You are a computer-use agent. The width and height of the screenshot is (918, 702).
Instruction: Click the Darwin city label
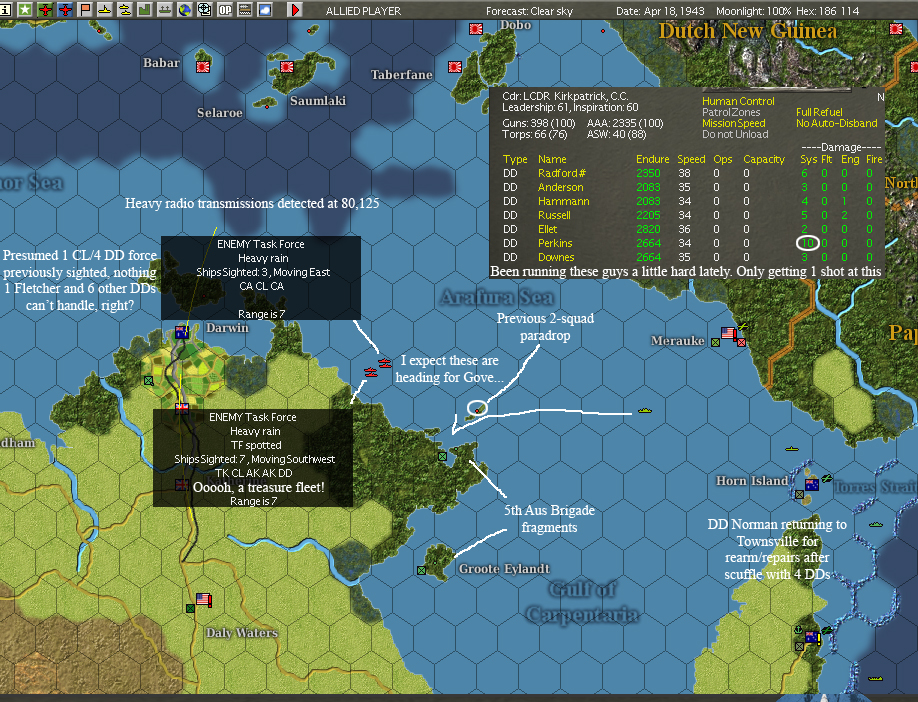point(227,328)
